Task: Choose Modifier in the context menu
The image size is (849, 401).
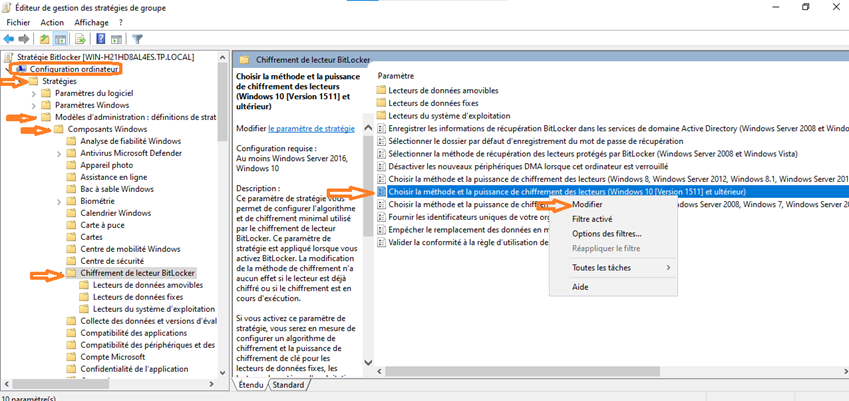Action: [x=587, y=205]
